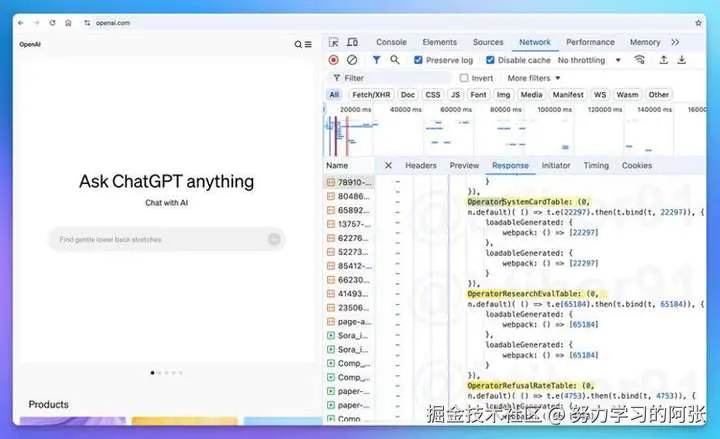Click the openai.com address bar

point(113,23)
